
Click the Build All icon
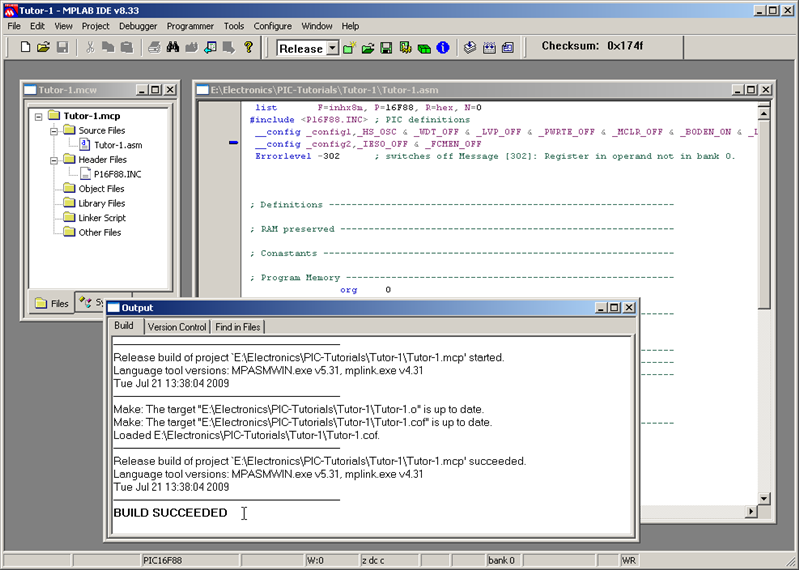pyautogui.click(x=489, y=48)
